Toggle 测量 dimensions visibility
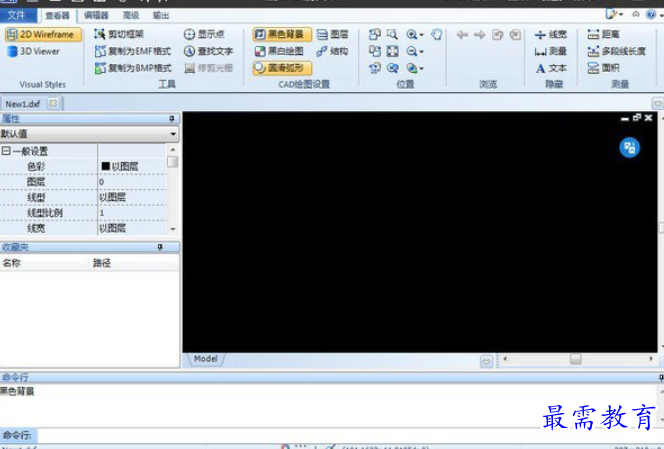664x449 pixels. (x=551, y=51)
